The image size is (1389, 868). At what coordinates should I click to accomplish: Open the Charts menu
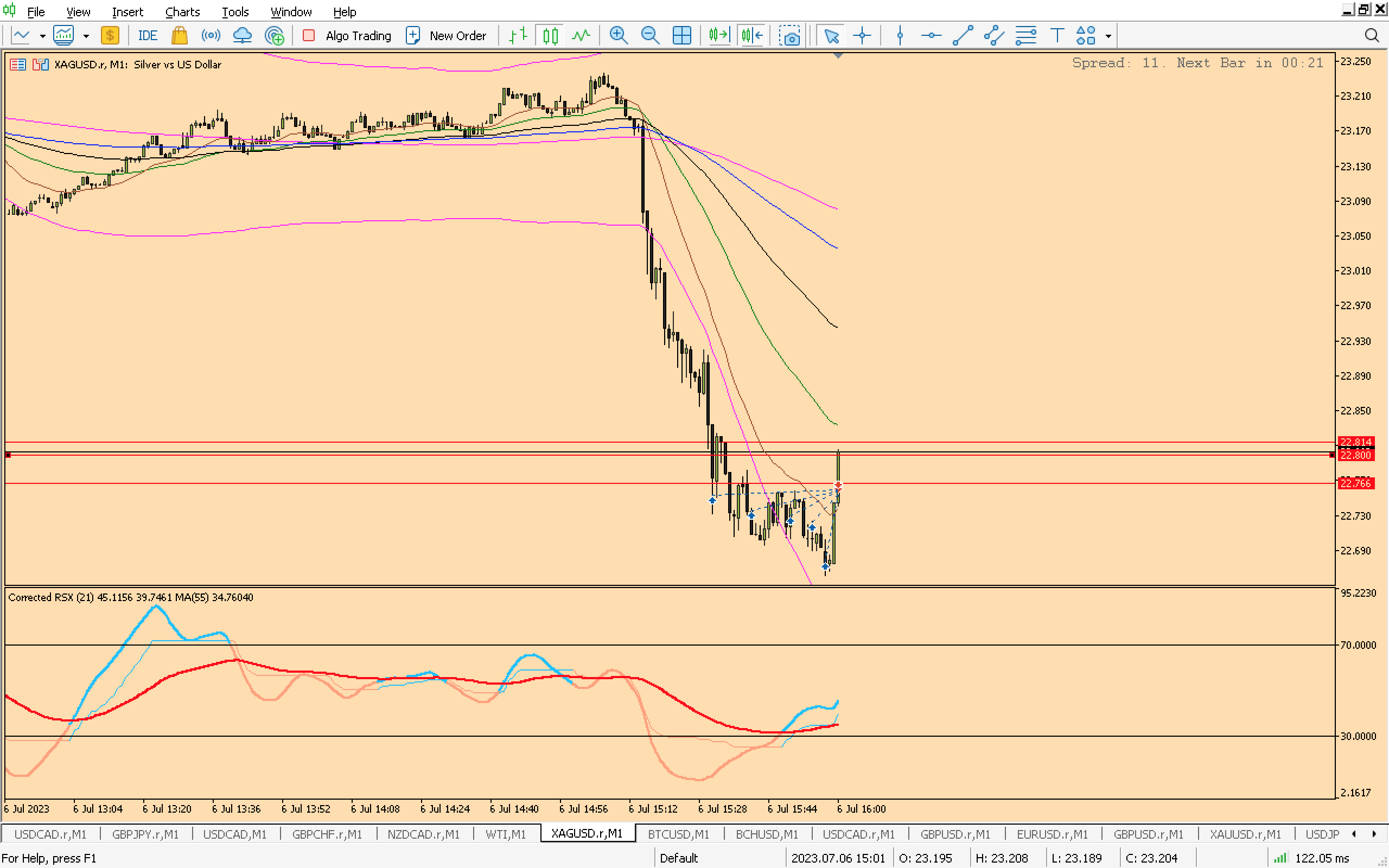pyautogui.click(x=182, y=11)
